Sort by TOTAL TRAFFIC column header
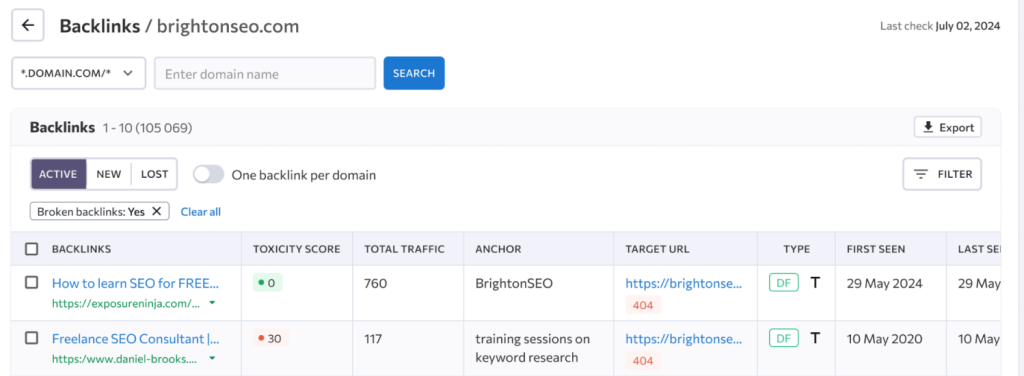 coord(404,249)
